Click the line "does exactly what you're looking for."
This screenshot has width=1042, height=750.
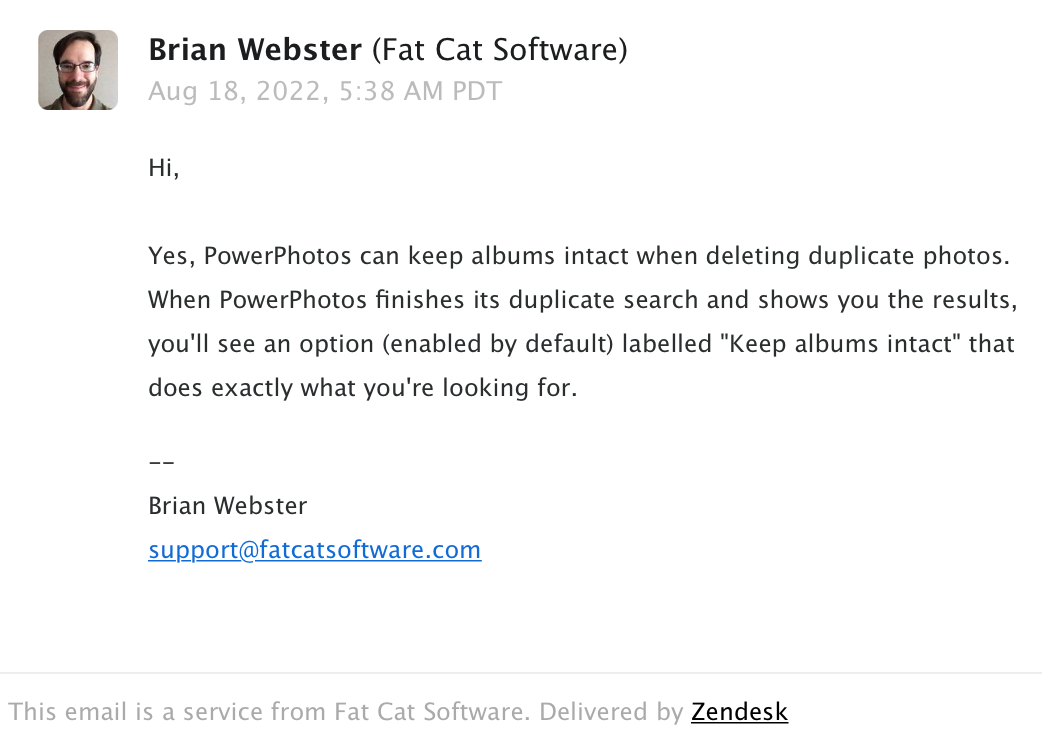[x=363, y=389]
